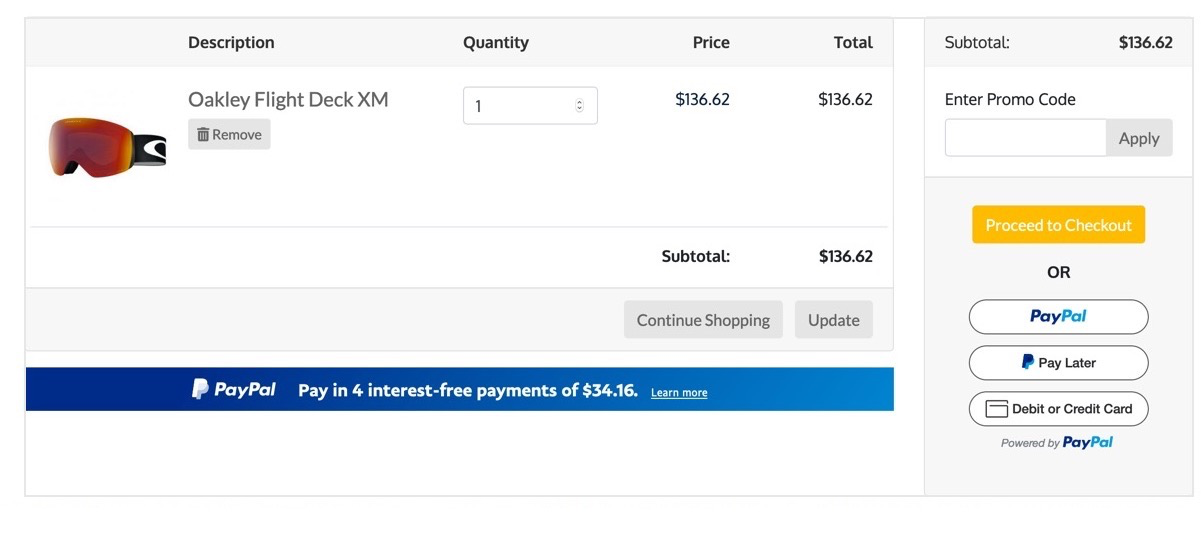
Task: Open the Oakley goggles product image
Action: pyautogui.click(x=107, y=146)
